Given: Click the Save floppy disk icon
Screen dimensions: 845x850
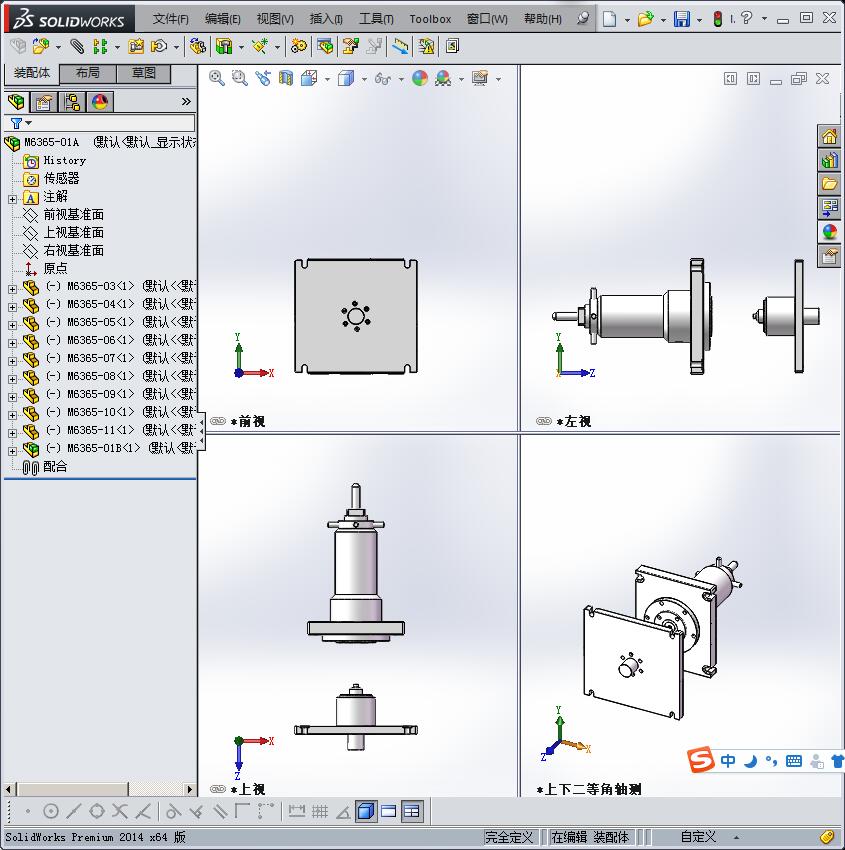Looking at the screenshot, I should (x=681, y=19).
